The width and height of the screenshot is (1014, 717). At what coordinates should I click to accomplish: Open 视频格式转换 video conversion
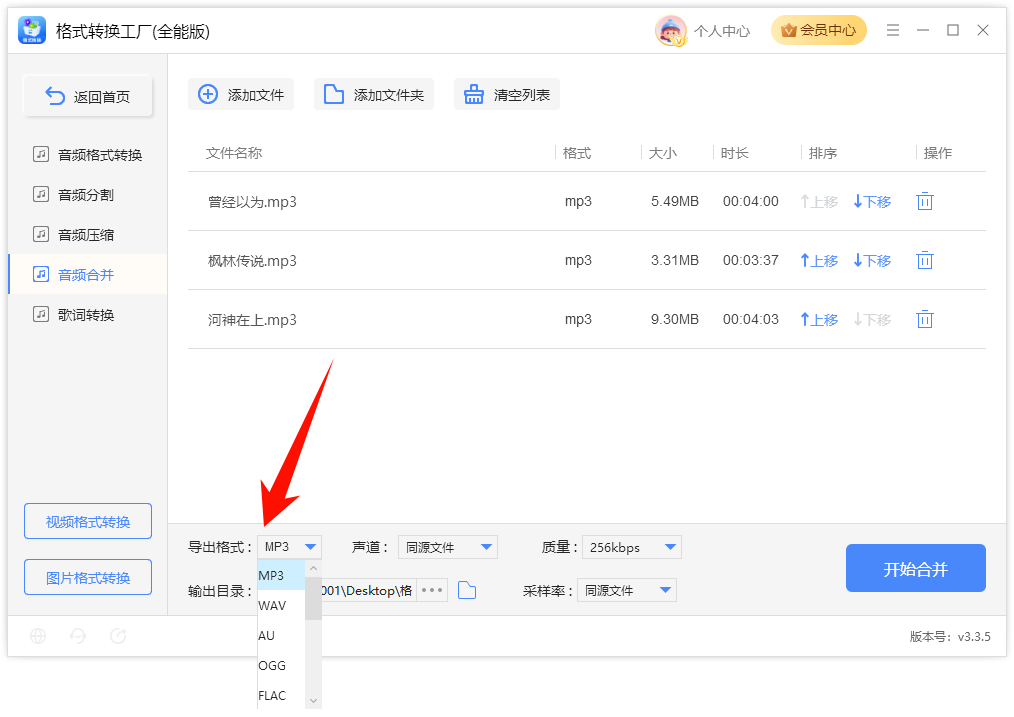(x=88, y=521)
